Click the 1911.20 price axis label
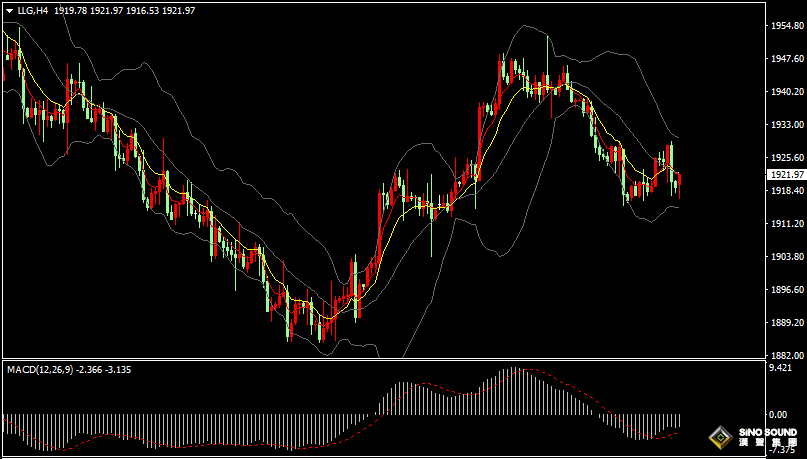 [x=785, y=224]
